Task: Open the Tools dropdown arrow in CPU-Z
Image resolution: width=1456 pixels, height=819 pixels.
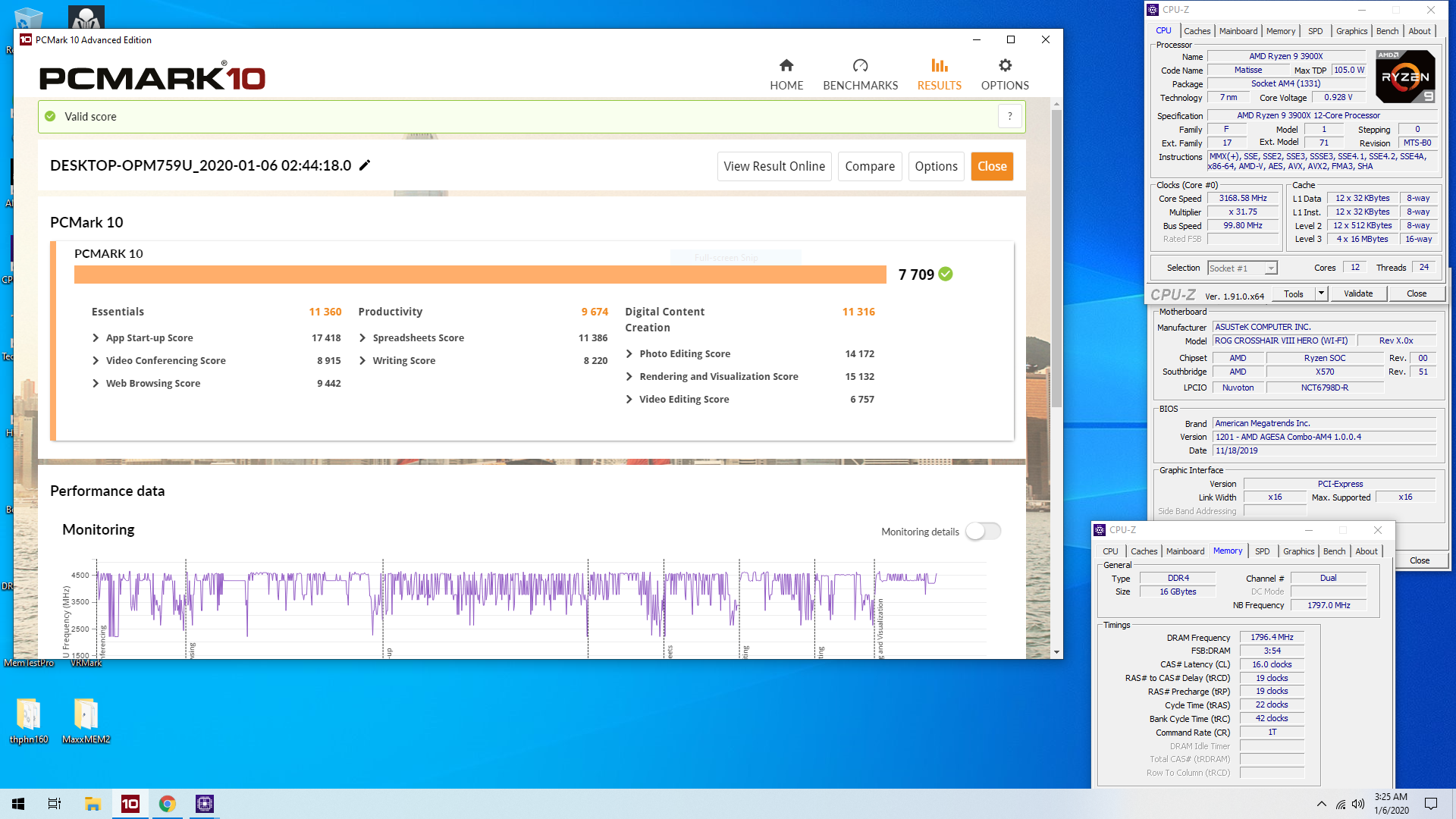Action: click(1321, 293)
